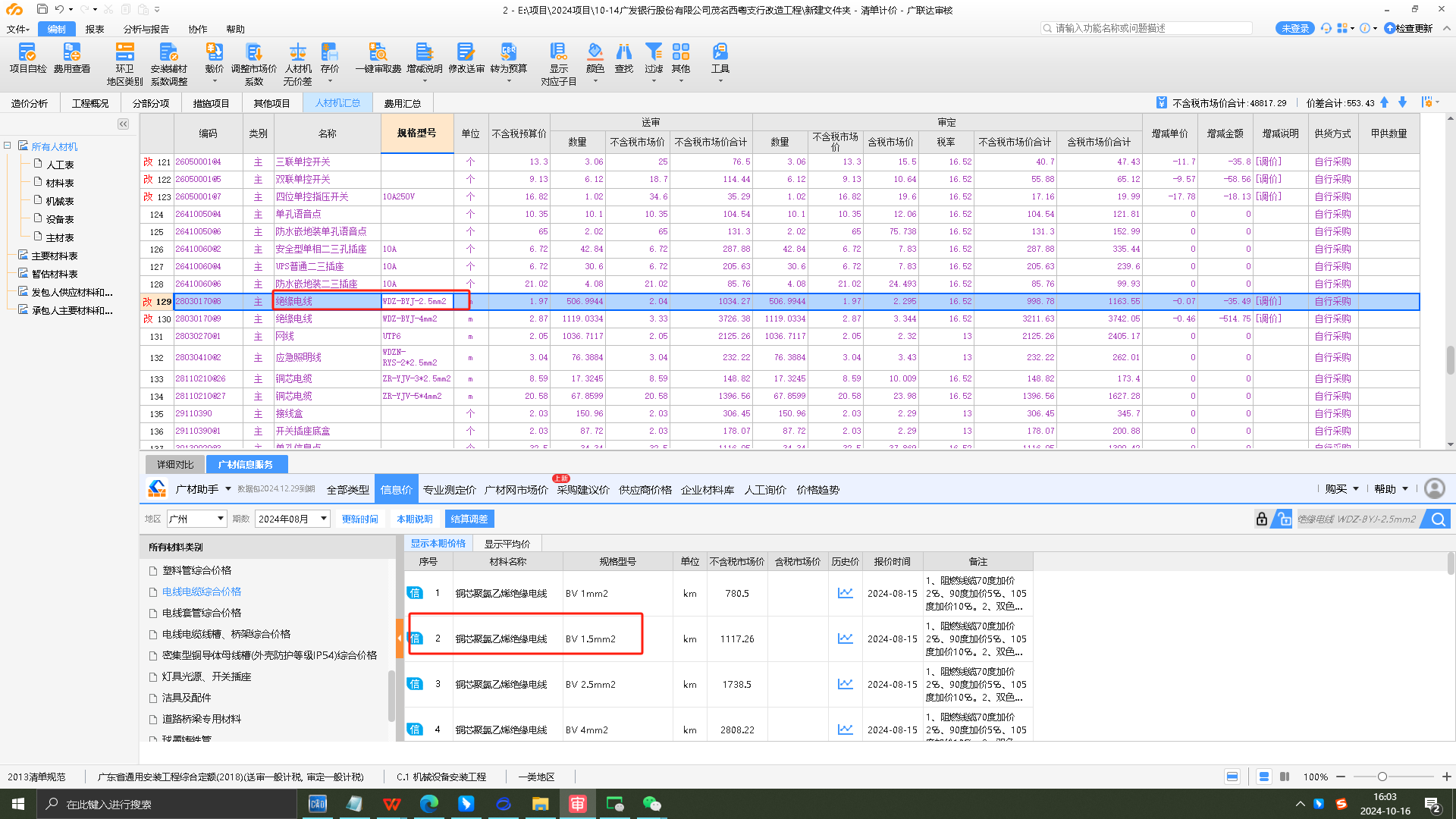The height and width of the screenshot is (819, 1456).
Task: Select 人工表 in the tree
Action: (60, 165)
